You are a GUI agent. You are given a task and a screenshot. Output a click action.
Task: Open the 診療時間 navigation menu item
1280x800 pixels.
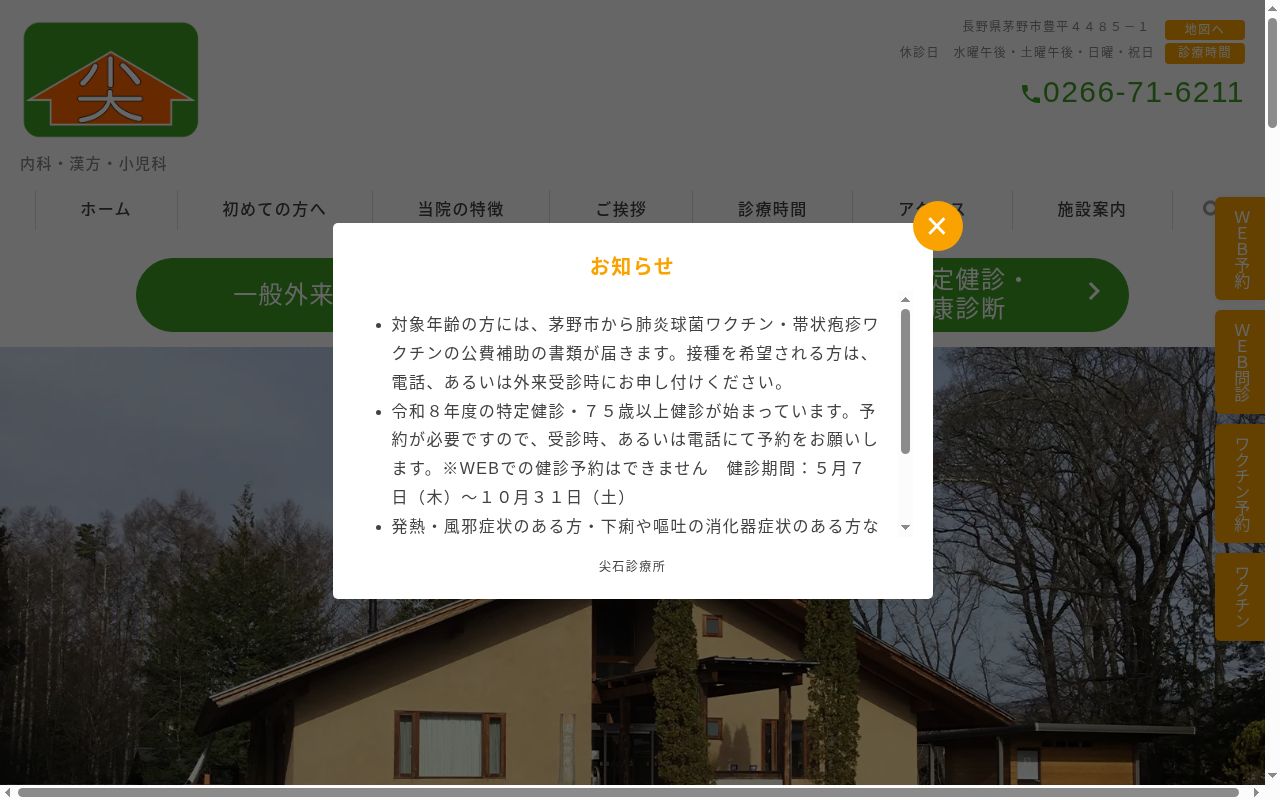773,210
